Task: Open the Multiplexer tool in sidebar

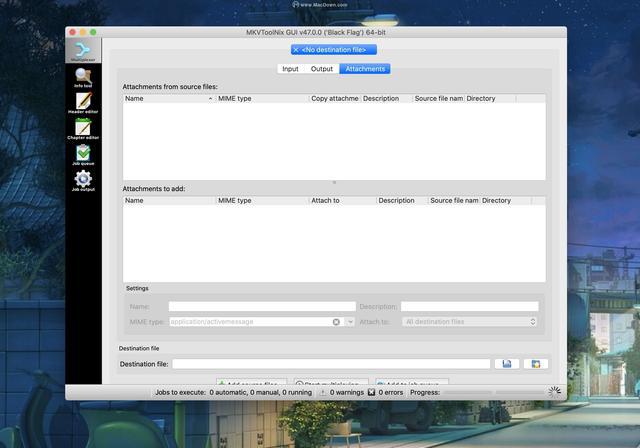Action: click(83, 51)
